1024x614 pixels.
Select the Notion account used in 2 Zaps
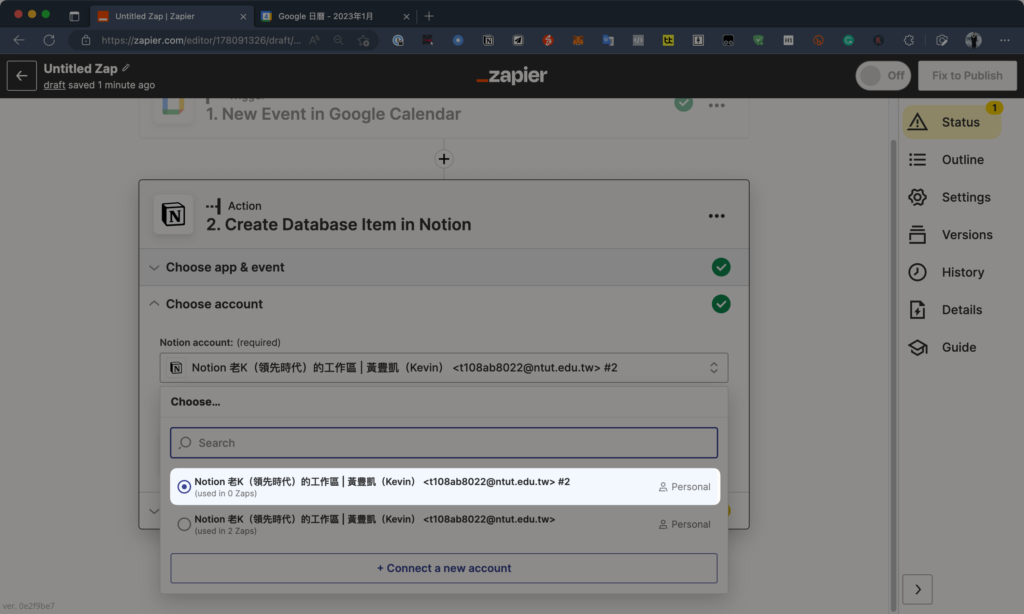click(x=445, y=524)
